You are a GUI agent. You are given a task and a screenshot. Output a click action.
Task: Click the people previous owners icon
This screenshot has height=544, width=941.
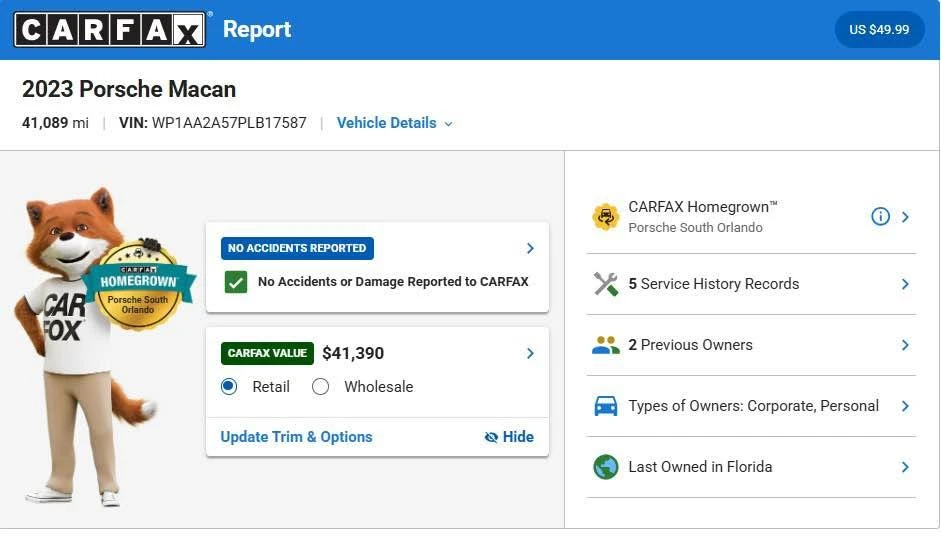[606, 345]
